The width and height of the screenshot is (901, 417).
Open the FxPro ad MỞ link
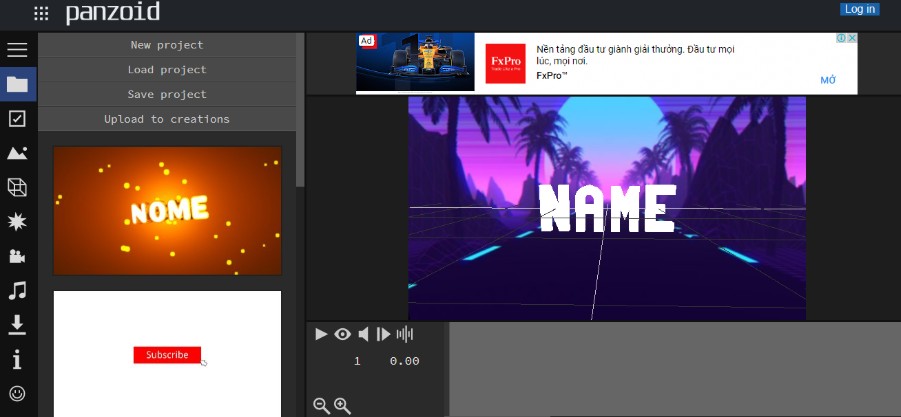coord(828,80)
